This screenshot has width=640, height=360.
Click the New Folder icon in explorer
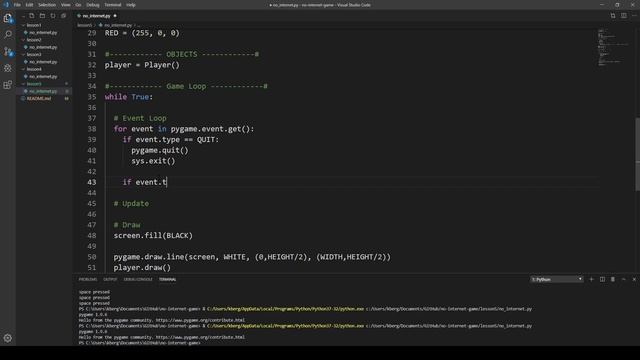coord(42,16)
